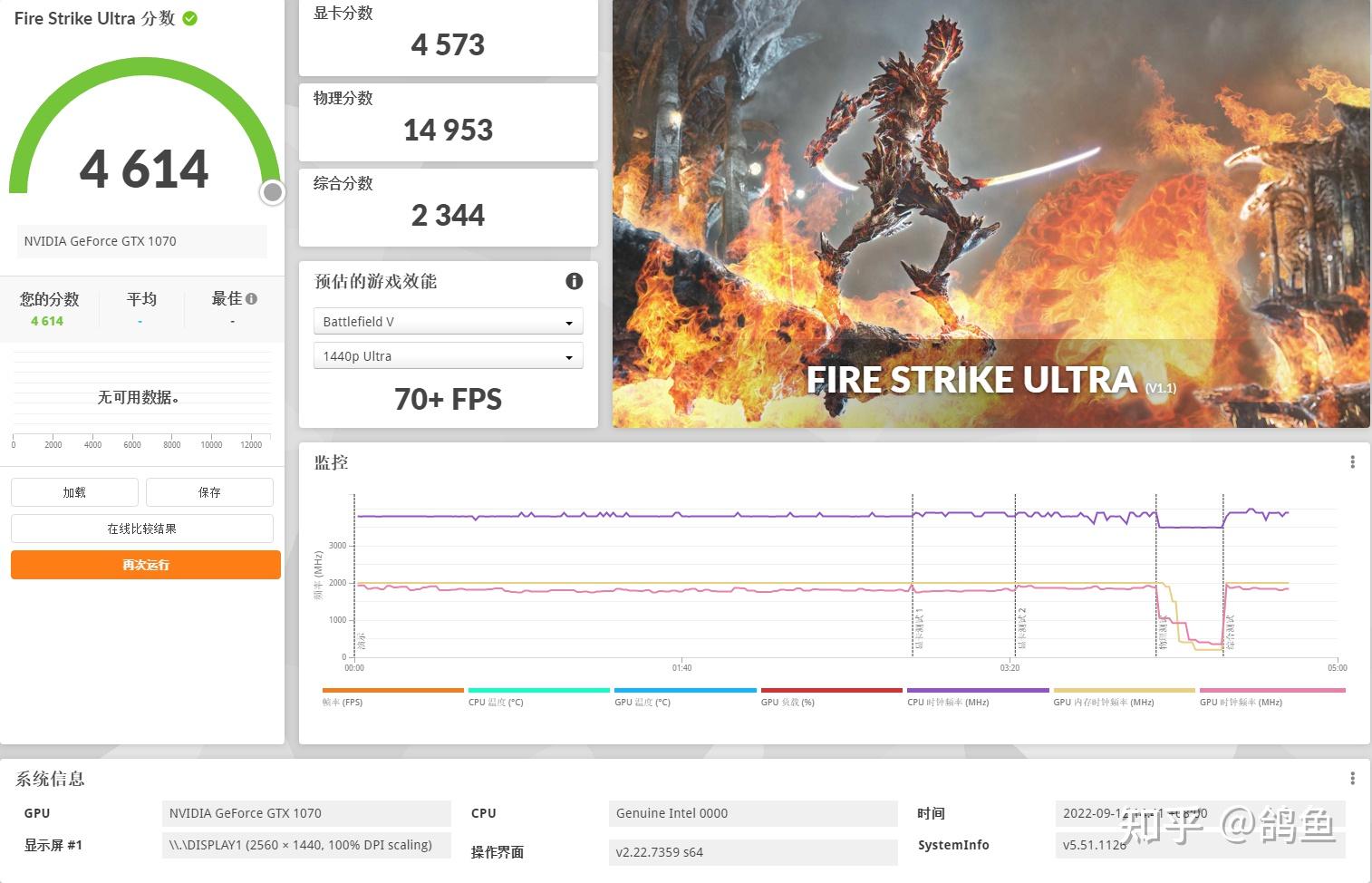Click the 帧率 (FPS) orange legend swatch
This screenshot has height=883, width=1372.
pyautogui.click(x=392, y=690)
